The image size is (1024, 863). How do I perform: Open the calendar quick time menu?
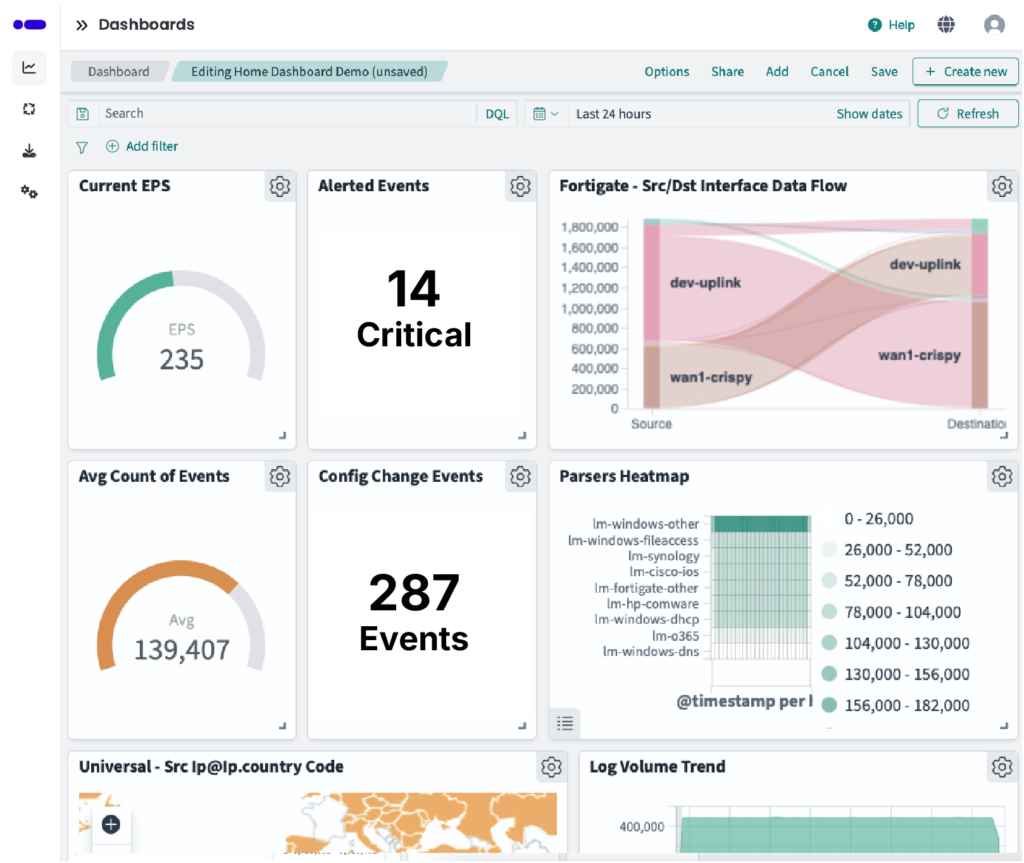click(545, 114)
